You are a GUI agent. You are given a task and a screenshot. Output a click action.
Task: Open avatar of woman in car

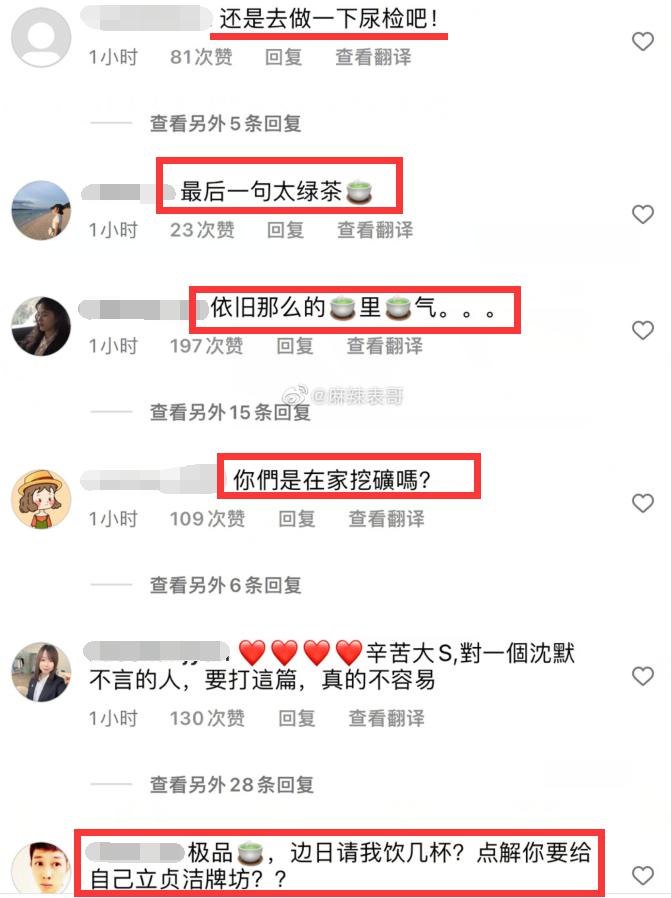(41, 326)
